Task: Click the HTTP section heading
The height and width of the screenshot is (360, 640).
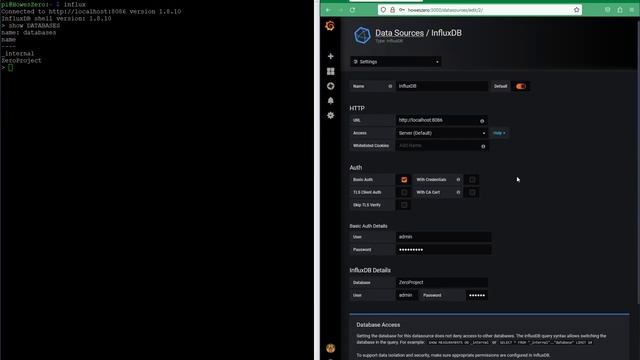Action: tap(357, 108)
